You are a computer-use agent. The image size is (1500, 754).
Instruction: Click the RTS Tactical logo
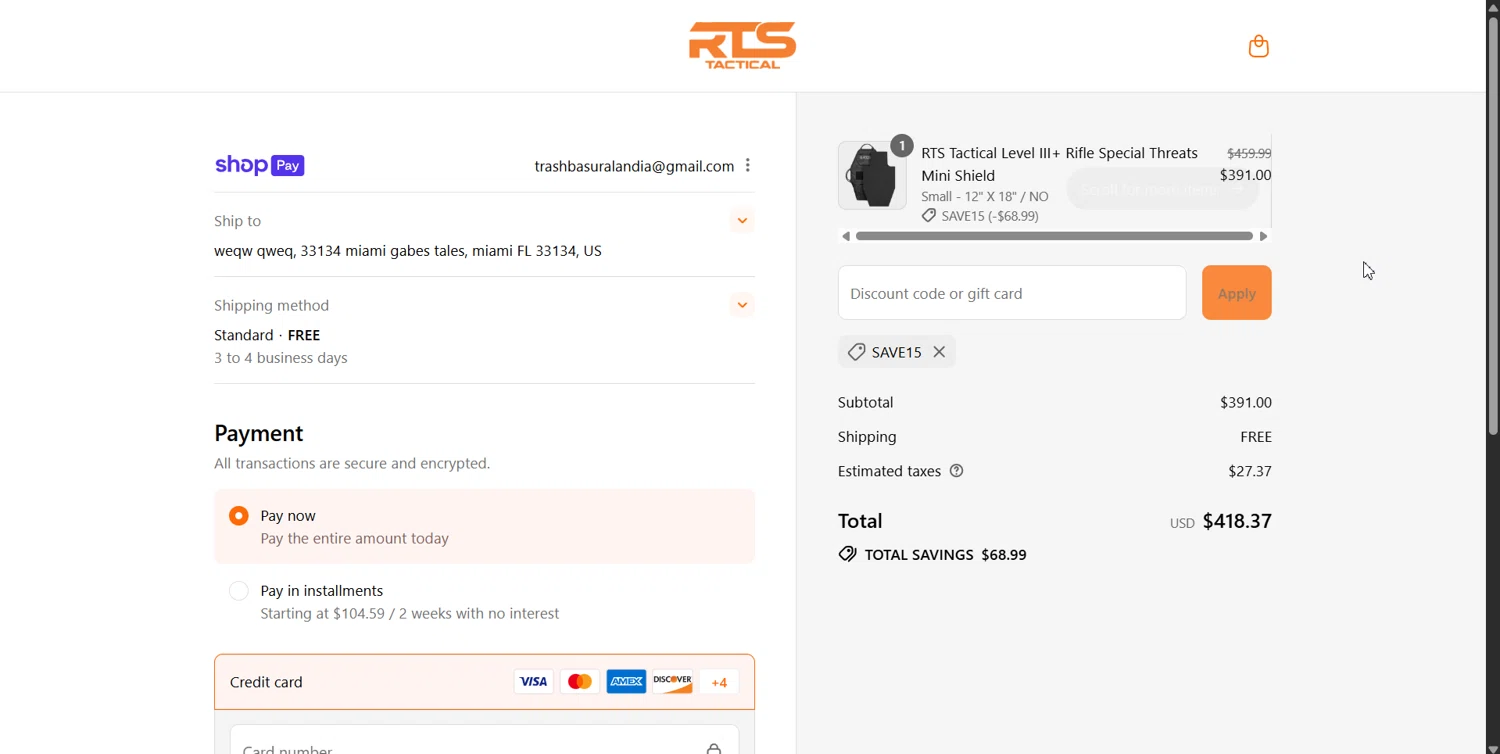[x=742, y=46]
